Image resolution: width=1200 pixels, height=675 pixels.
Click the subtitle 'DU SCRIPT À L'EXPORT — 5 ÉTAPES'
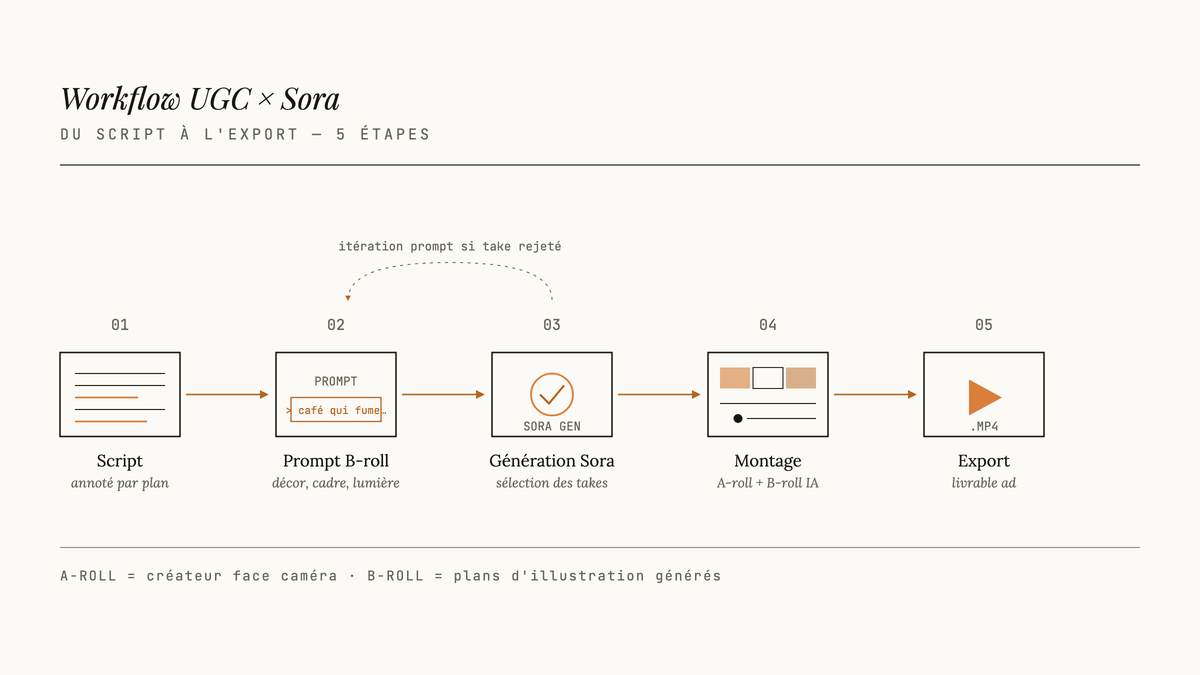pos(245,134)
